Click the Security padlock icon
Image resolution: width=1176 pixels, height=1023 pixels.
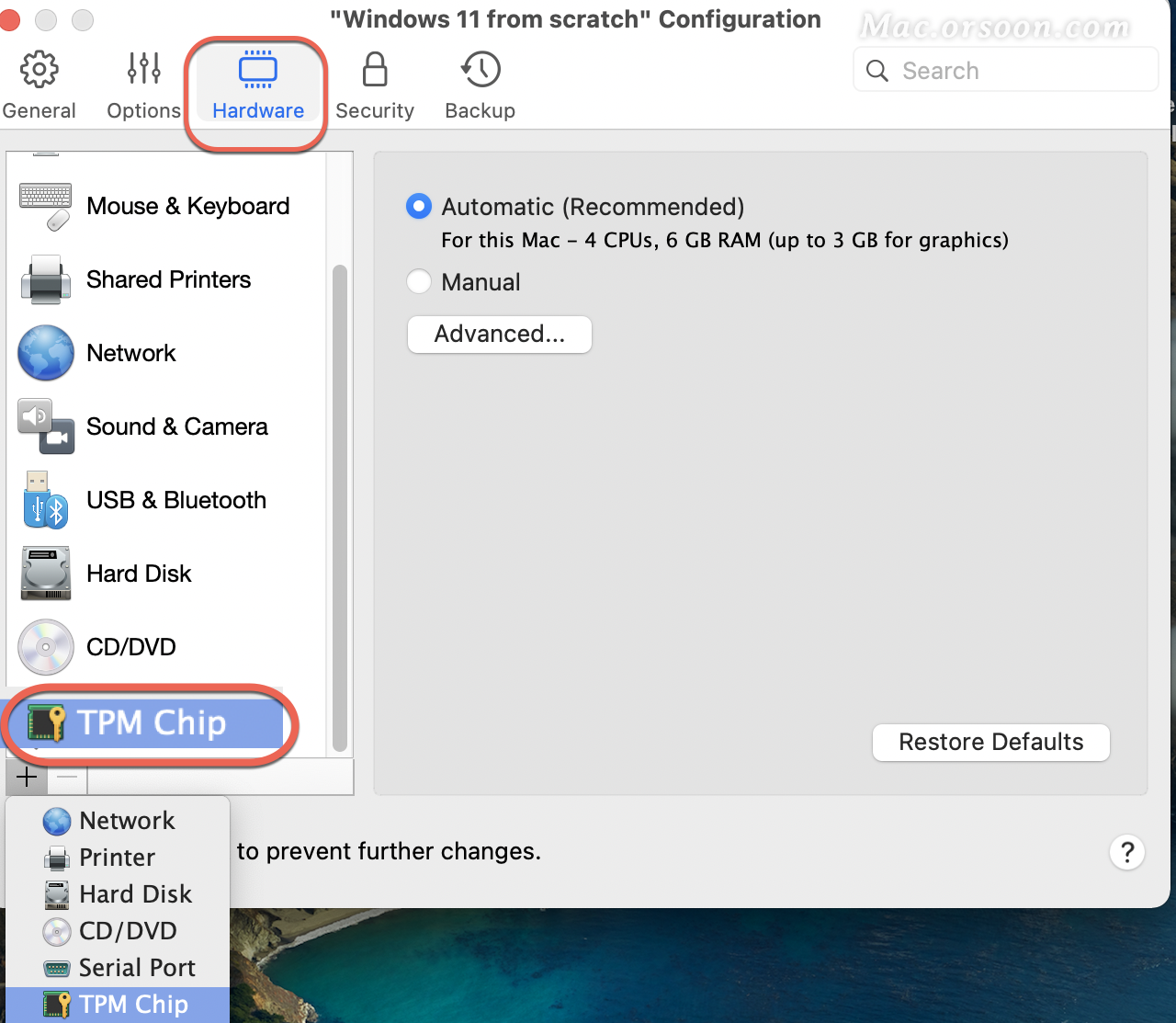[375, 69]
